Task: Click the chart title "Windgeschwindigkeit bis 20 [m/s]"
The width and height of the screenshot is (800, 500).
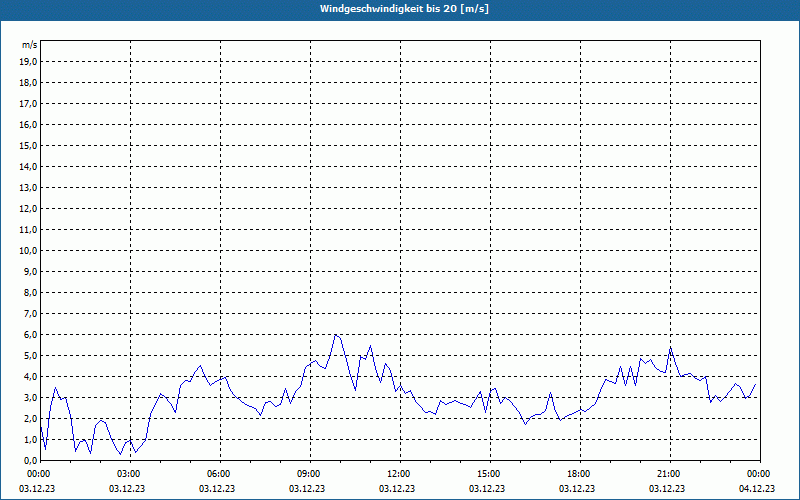Action: [x=404, y=9]
